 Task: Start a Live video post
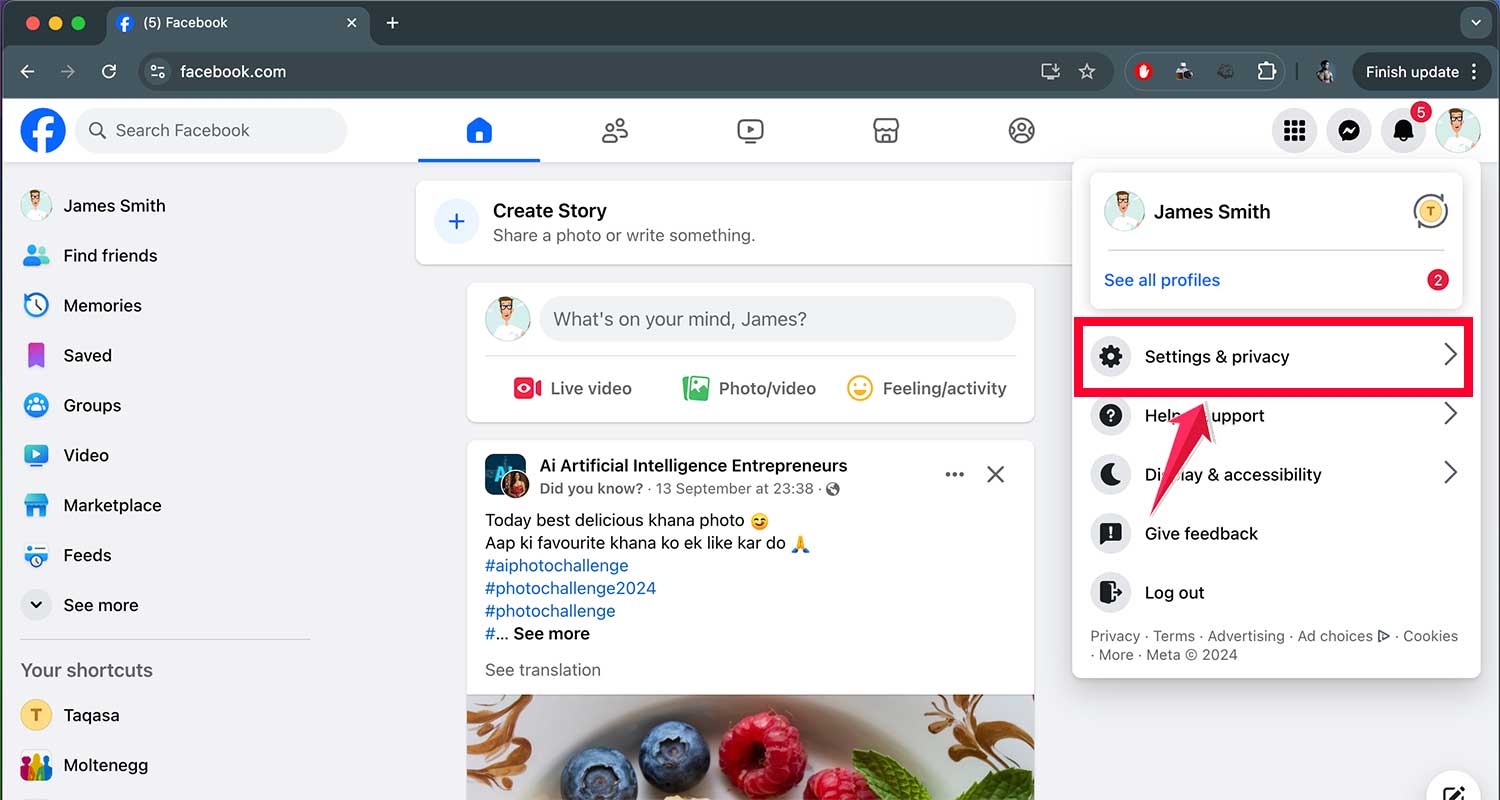(x=573, y=388)
